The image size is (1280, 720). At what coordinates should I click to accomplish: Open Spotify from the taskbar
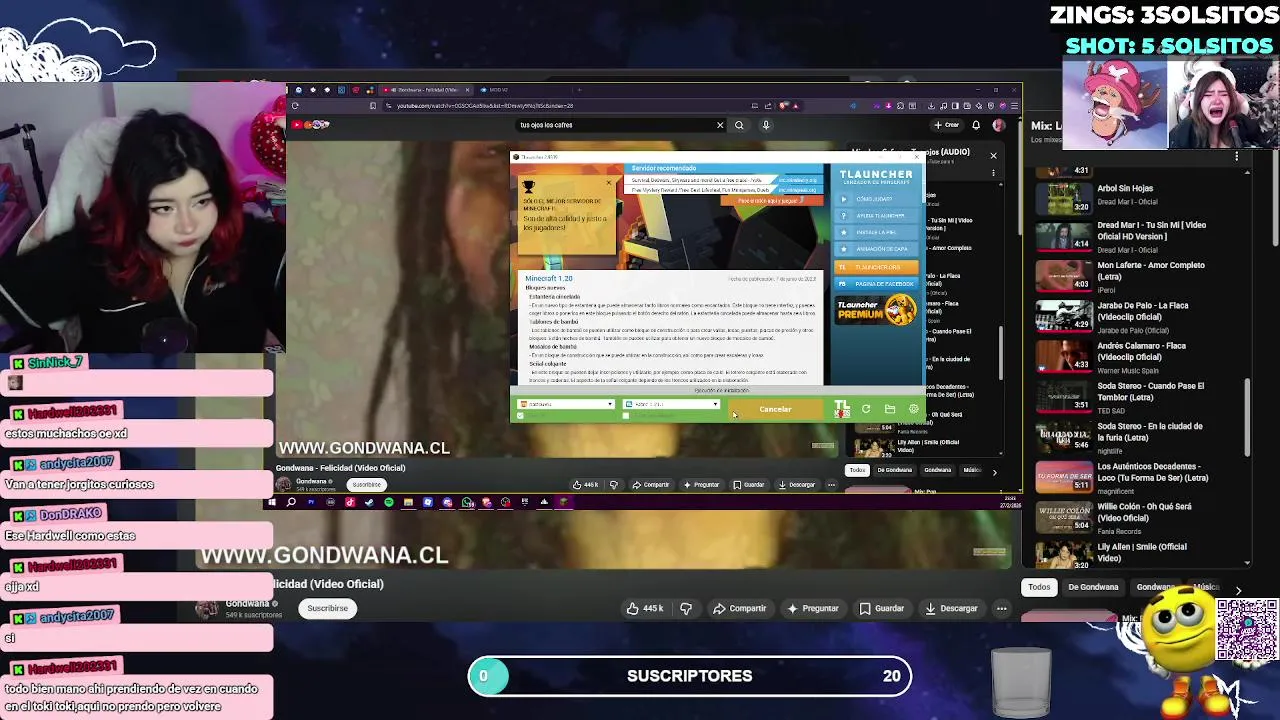click(x=389, y=502)
